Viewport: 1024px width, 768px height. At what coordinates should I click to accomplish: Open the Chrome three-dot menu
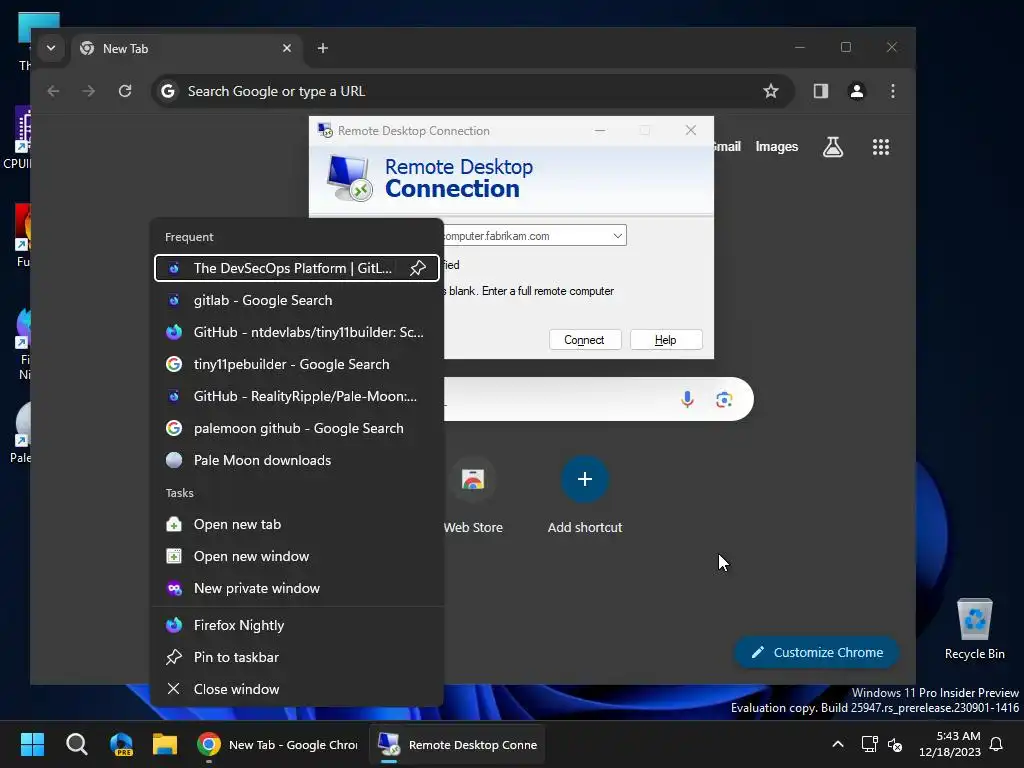tap(893, 91)
